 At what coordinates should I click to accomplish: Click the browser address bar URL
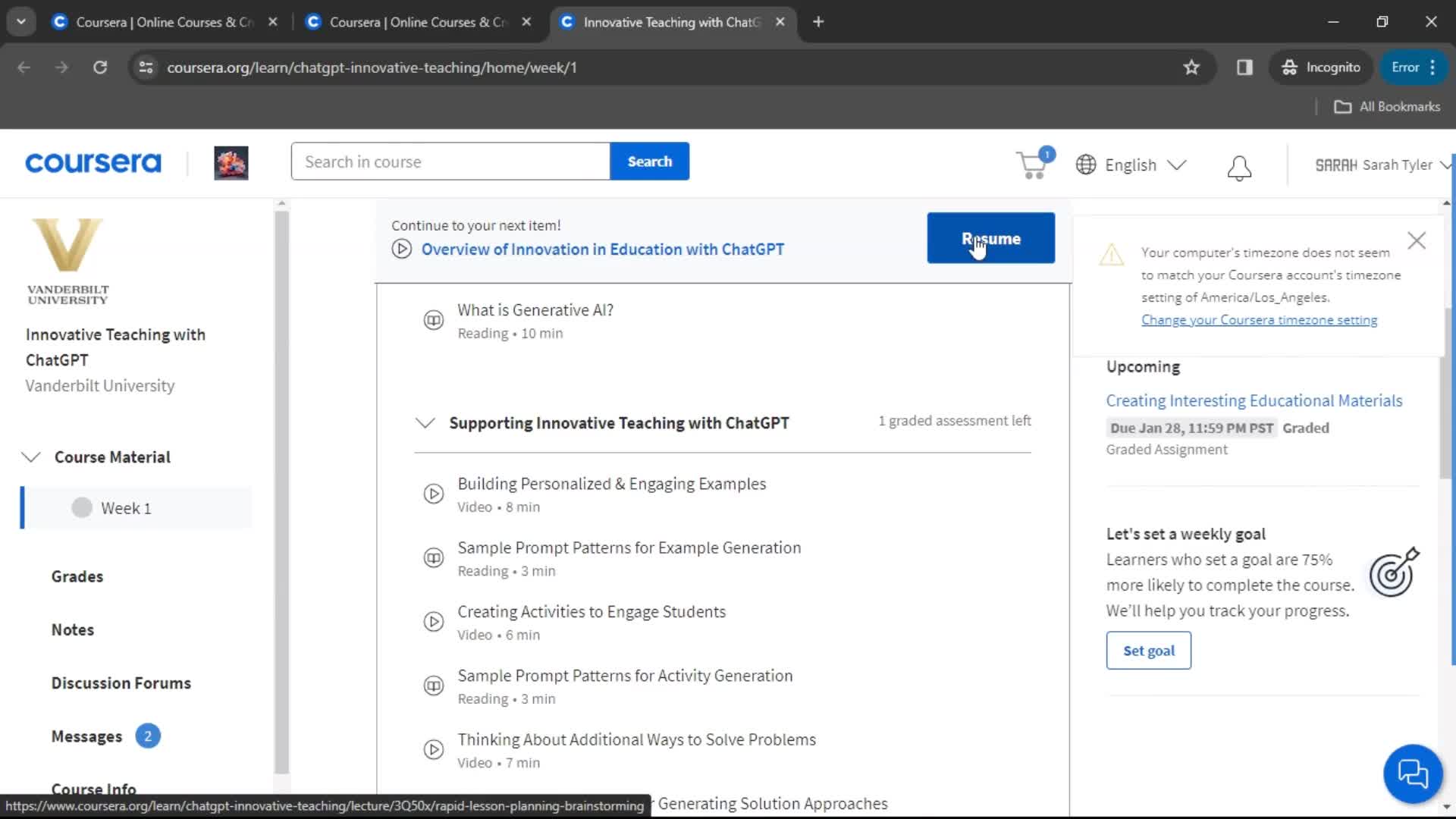(x=372, y=67)
